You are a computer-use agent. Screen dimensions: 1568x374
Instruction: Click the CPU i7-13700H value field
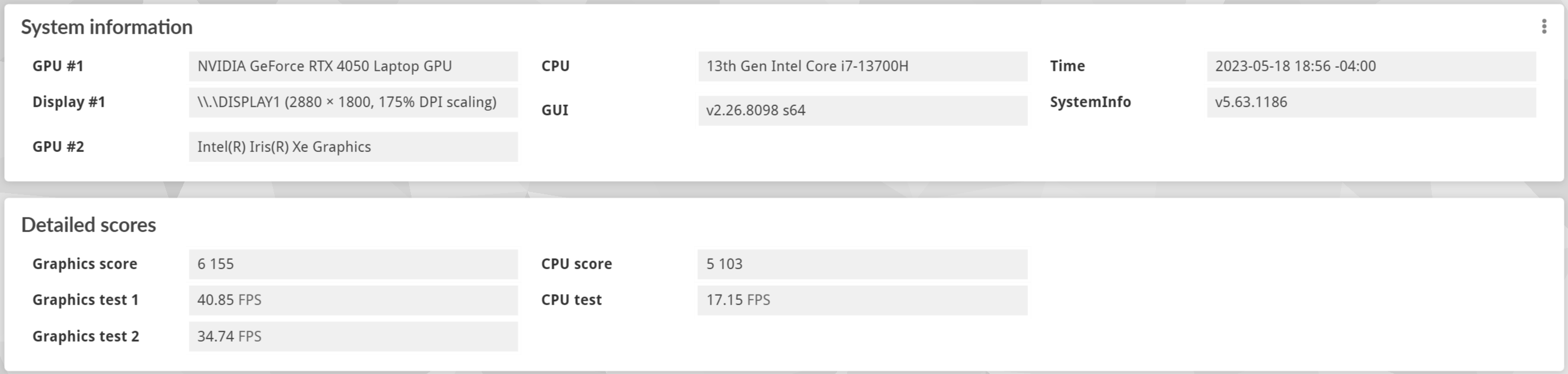(x=862, y=67)
